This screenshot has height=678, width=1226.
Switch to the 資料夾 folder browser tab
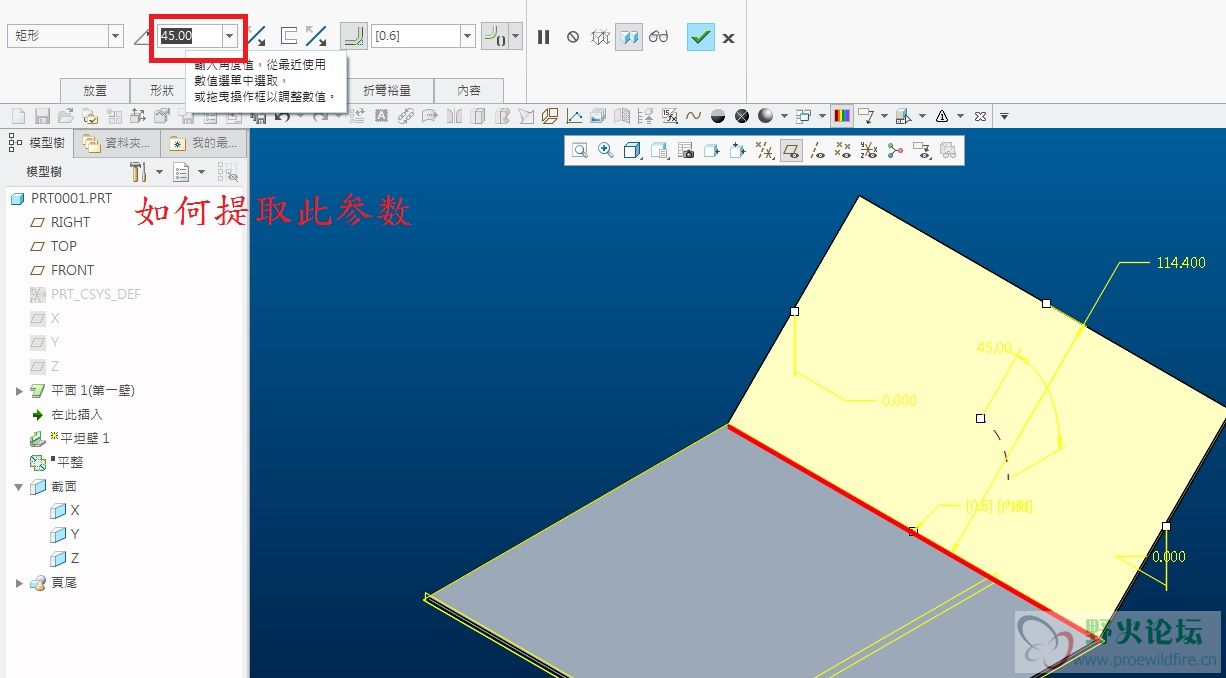pyautogui.click(x=118, y=143)
